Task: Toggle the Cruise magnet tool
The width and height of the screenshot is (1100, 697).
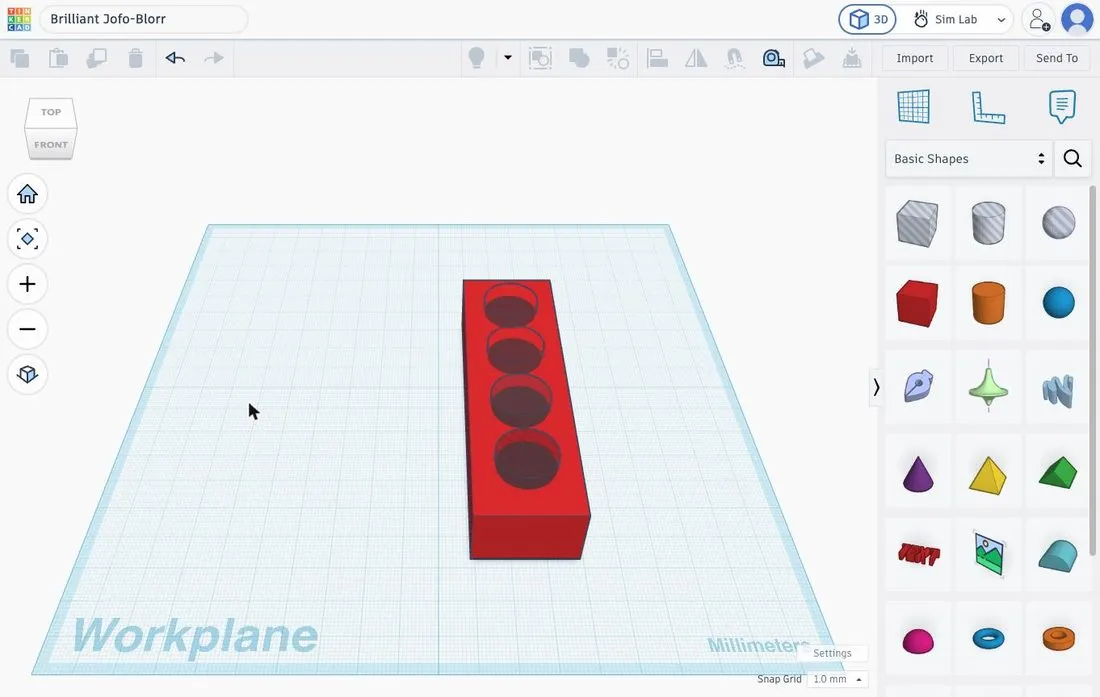Action: pyautogui.click(x=735, y=58)
